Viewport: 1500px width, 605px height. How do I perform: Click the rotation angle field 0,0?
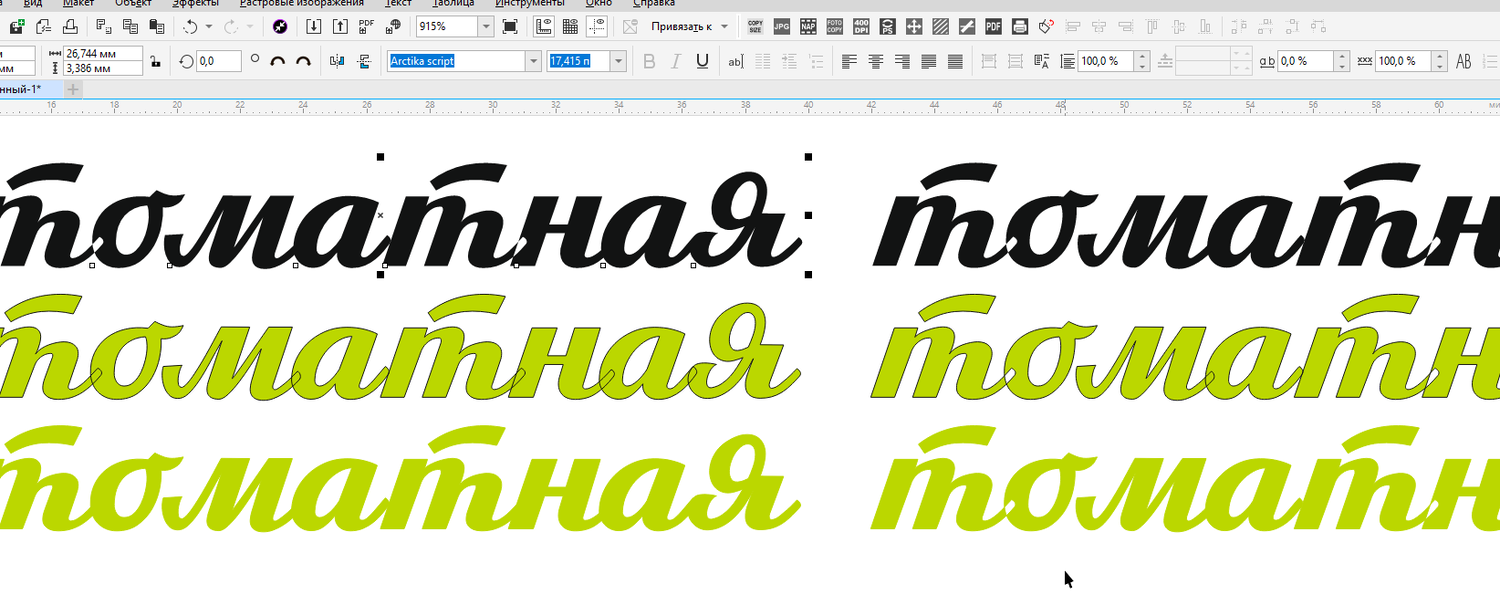click(x=219, y=61)
